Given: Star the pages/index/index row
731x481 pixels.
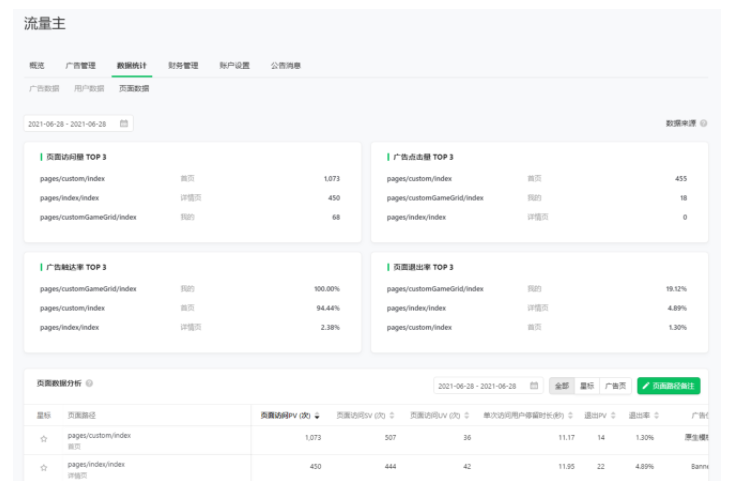Looking at the screenshot, I should 43,467.
